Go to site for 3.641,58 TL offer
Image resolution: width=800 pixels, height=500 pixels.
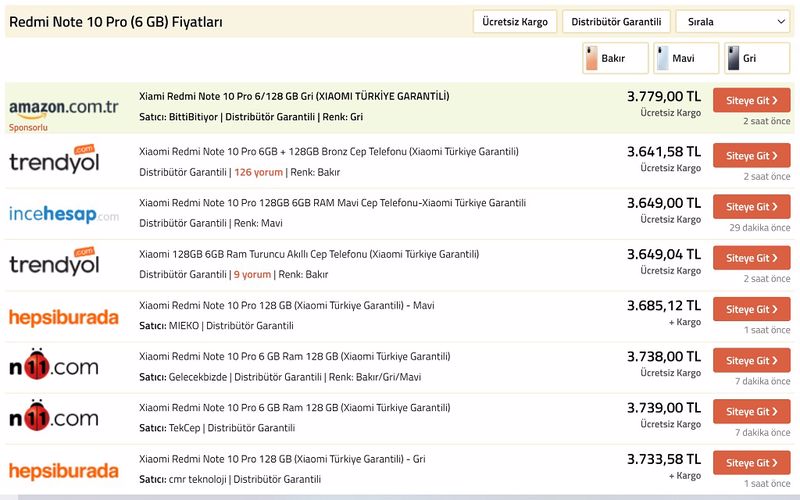tap(752, 156)
